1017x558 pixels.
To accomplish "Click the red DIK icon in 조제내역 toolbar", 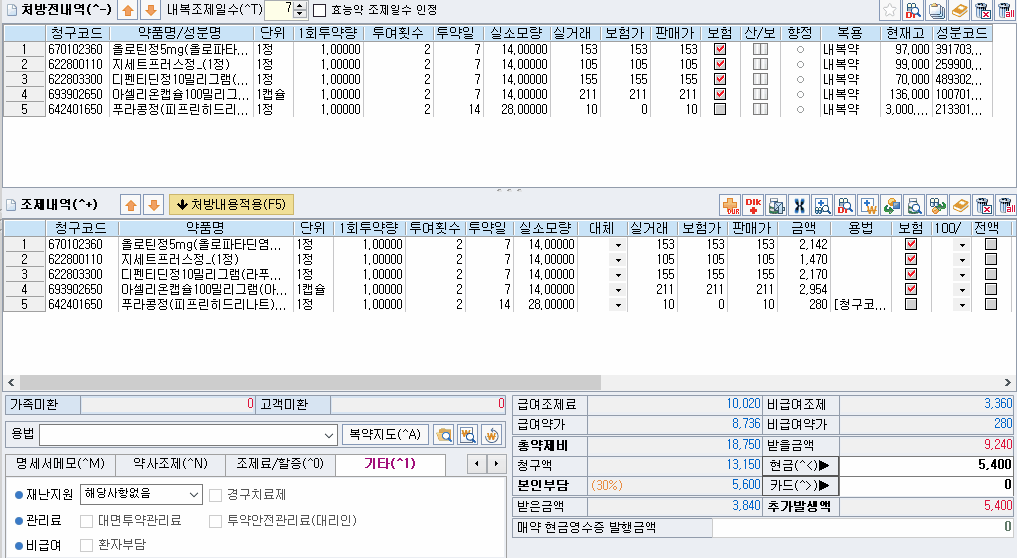I will coord(753,205).
